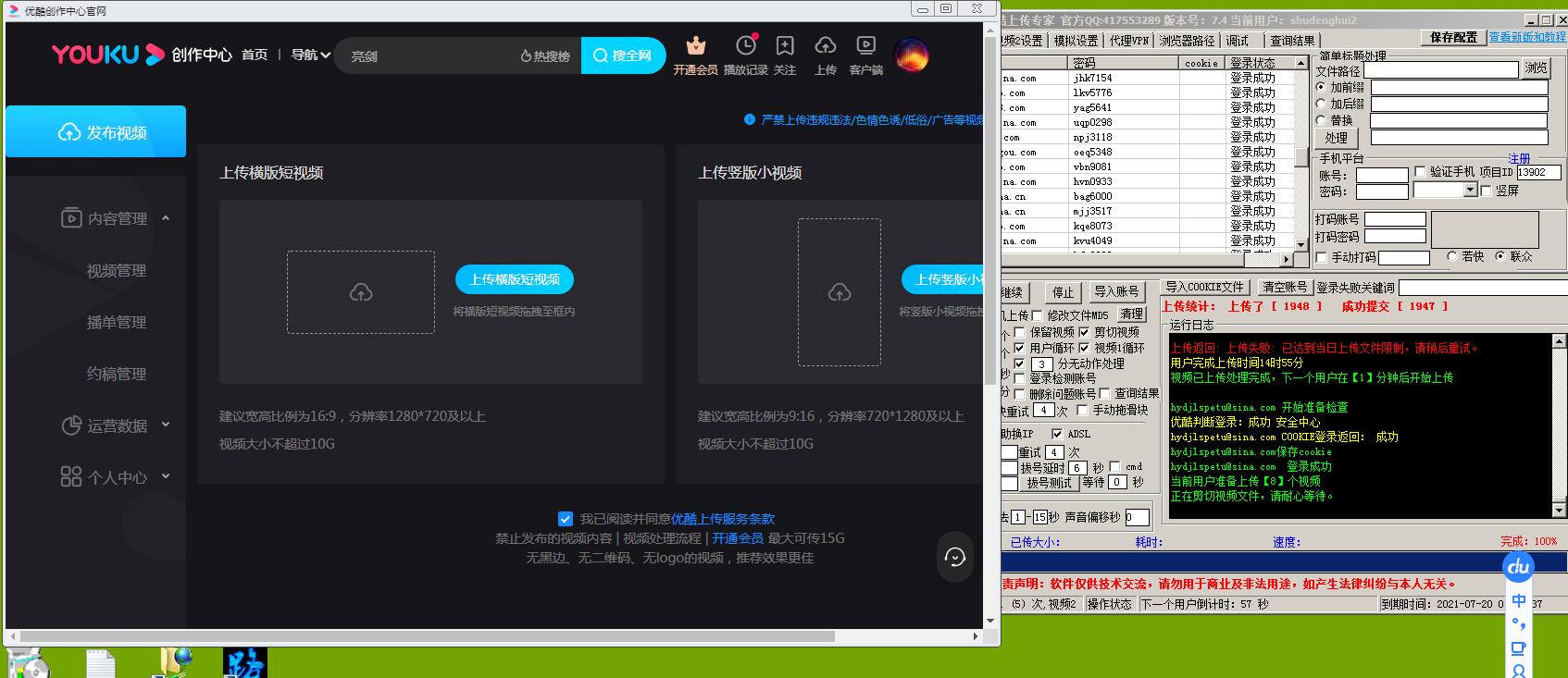1568x678 pixels.
Task: Expand the 个人中心 section arrow
Action: pyautogui.click(x=166, y=476)
